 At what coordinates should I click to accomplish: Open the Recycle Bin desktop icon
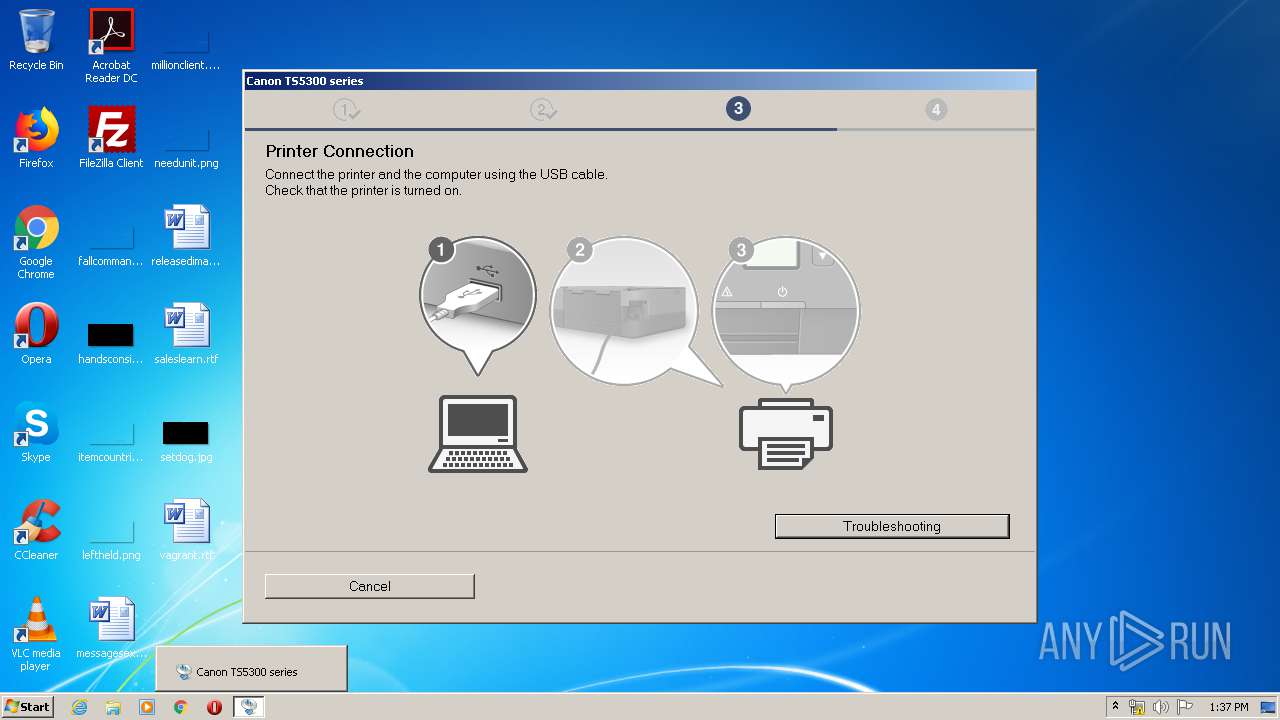36,41
